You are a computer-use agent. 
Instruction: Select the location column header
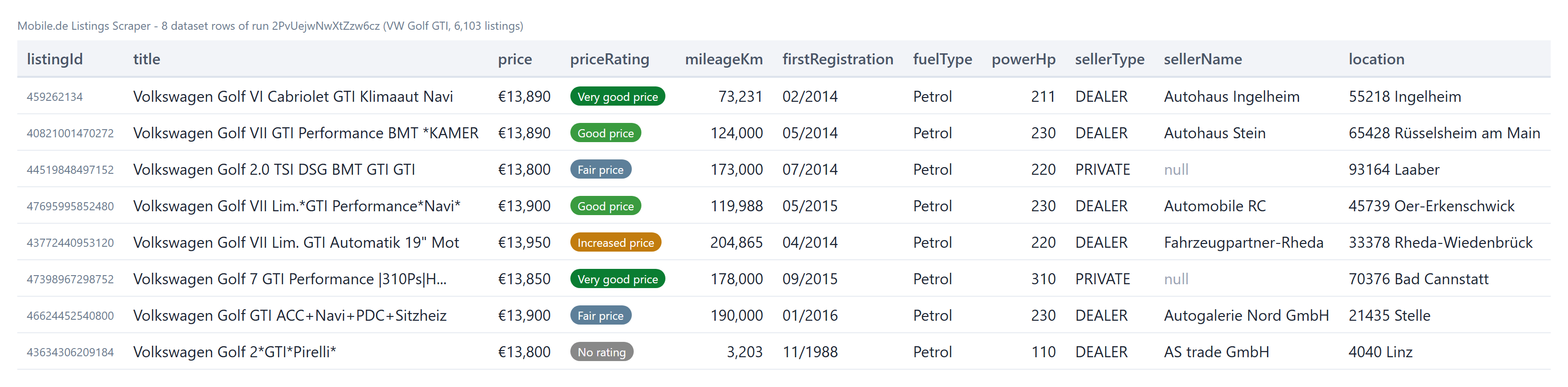pos(1376,59)
